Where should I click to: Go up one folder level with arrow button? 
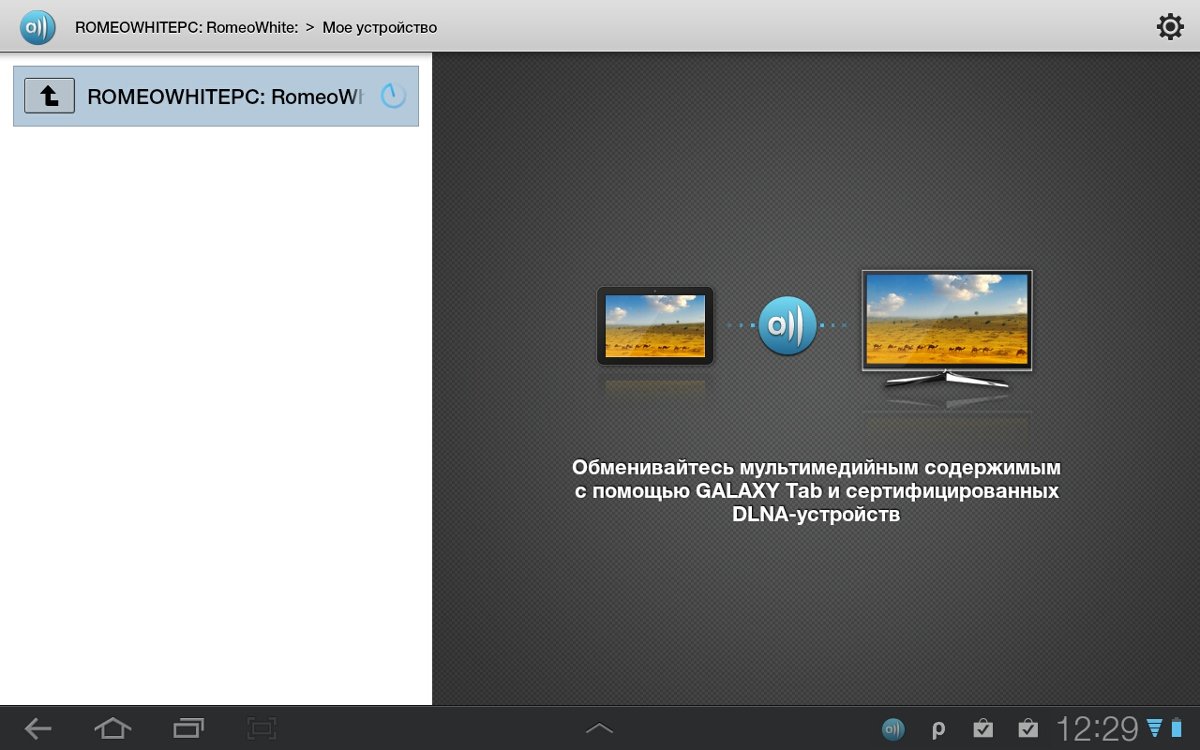49,96
